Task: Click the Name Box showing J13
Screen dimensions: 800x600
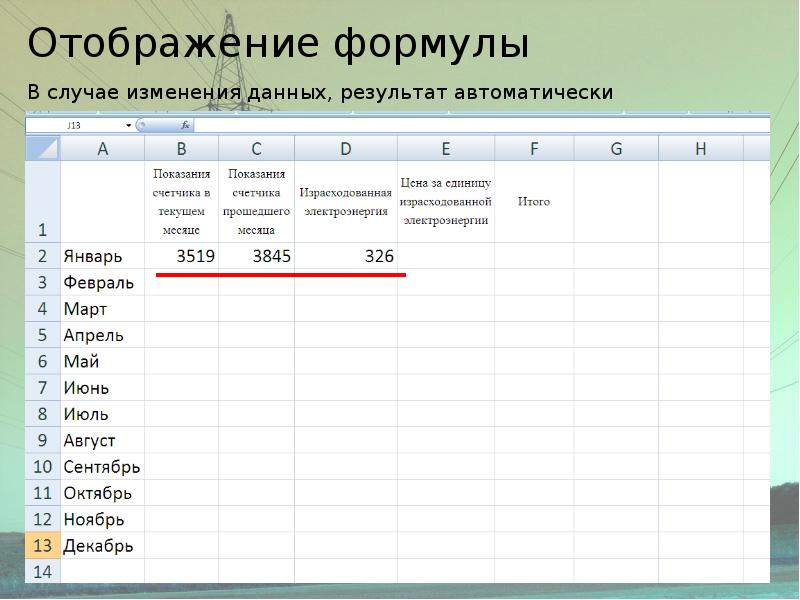Action: (75, 126)
